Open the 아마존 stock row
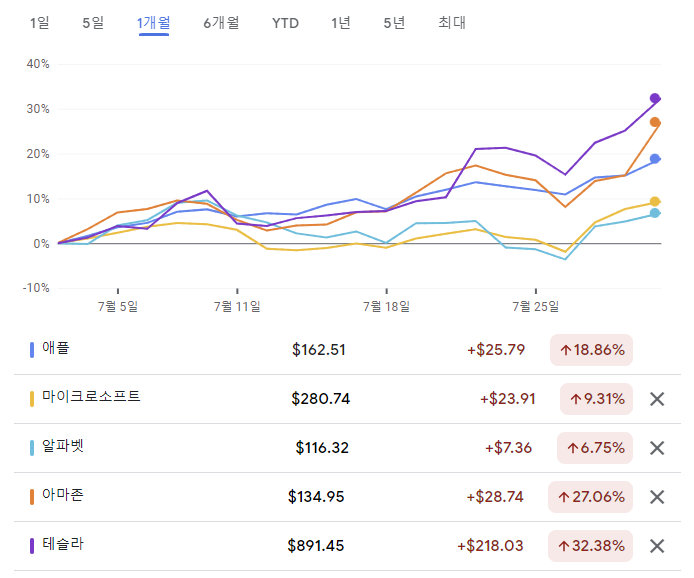694x578 pixels. coord(347,497)
